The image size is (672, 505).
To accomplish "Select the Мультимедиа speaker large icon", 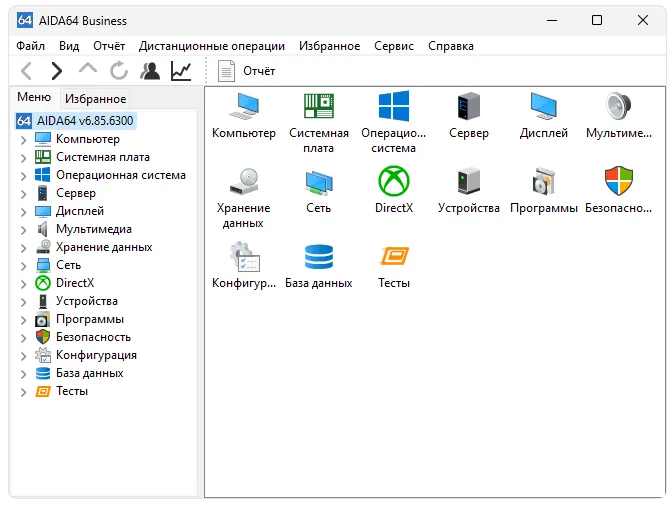I will (618, 105).
